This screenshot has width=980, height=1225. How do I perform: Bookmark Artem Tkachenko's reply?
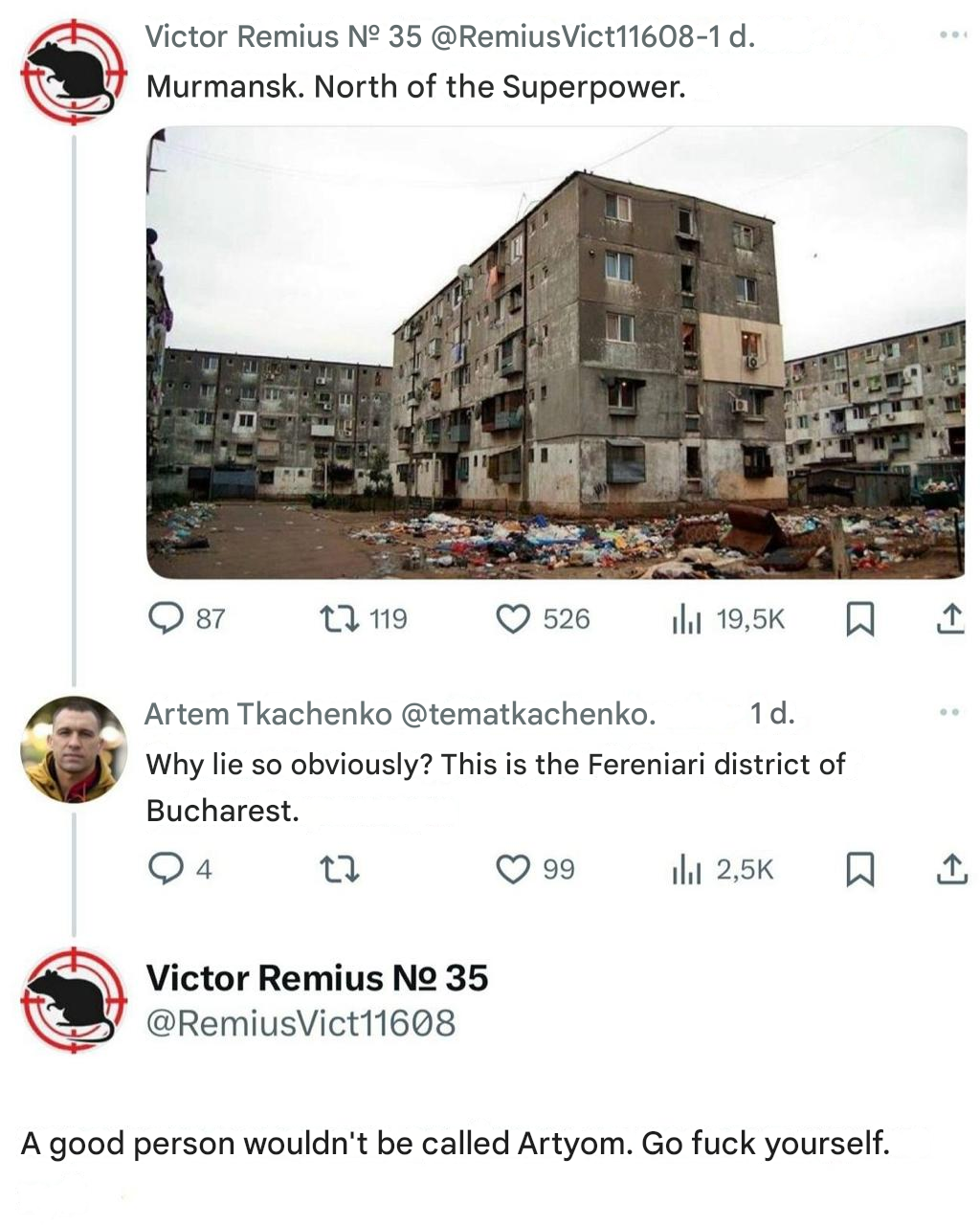click(x=859, y=870)
